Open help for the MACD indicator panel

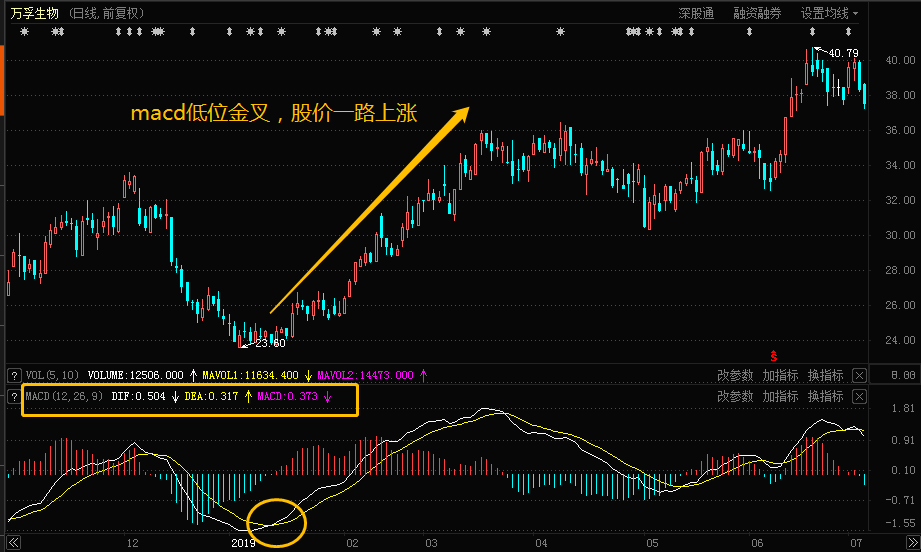tap(14, 396)
